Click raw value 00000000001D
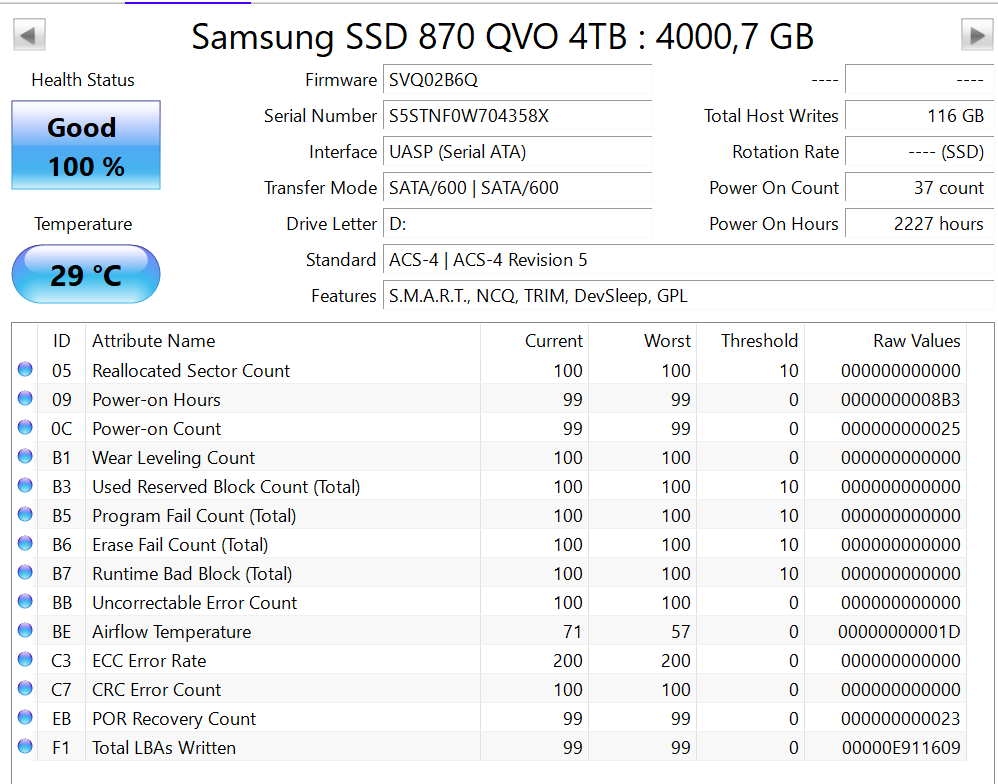 click(899, 632)
